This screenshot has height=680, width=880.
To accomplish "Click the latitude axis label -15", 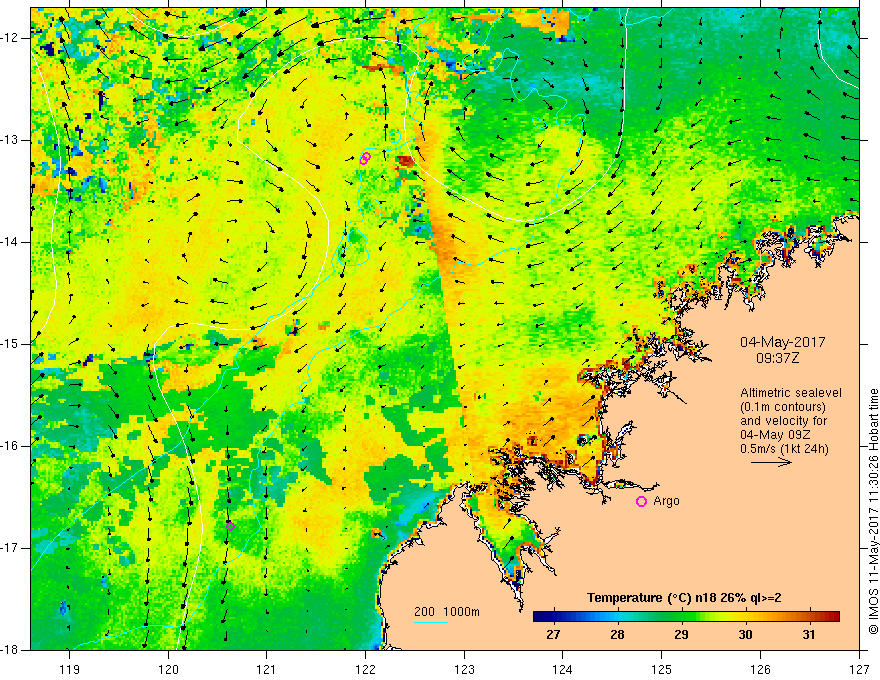I will pyautogui.click(x=10, y=344).
